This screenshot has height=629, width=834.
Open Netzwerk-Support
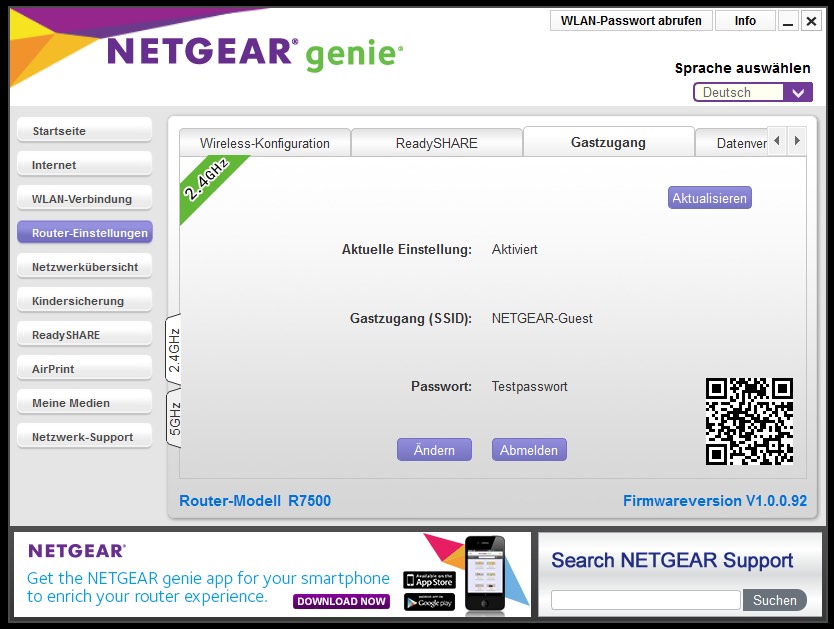pyautogui.click(x=85, y=437)
